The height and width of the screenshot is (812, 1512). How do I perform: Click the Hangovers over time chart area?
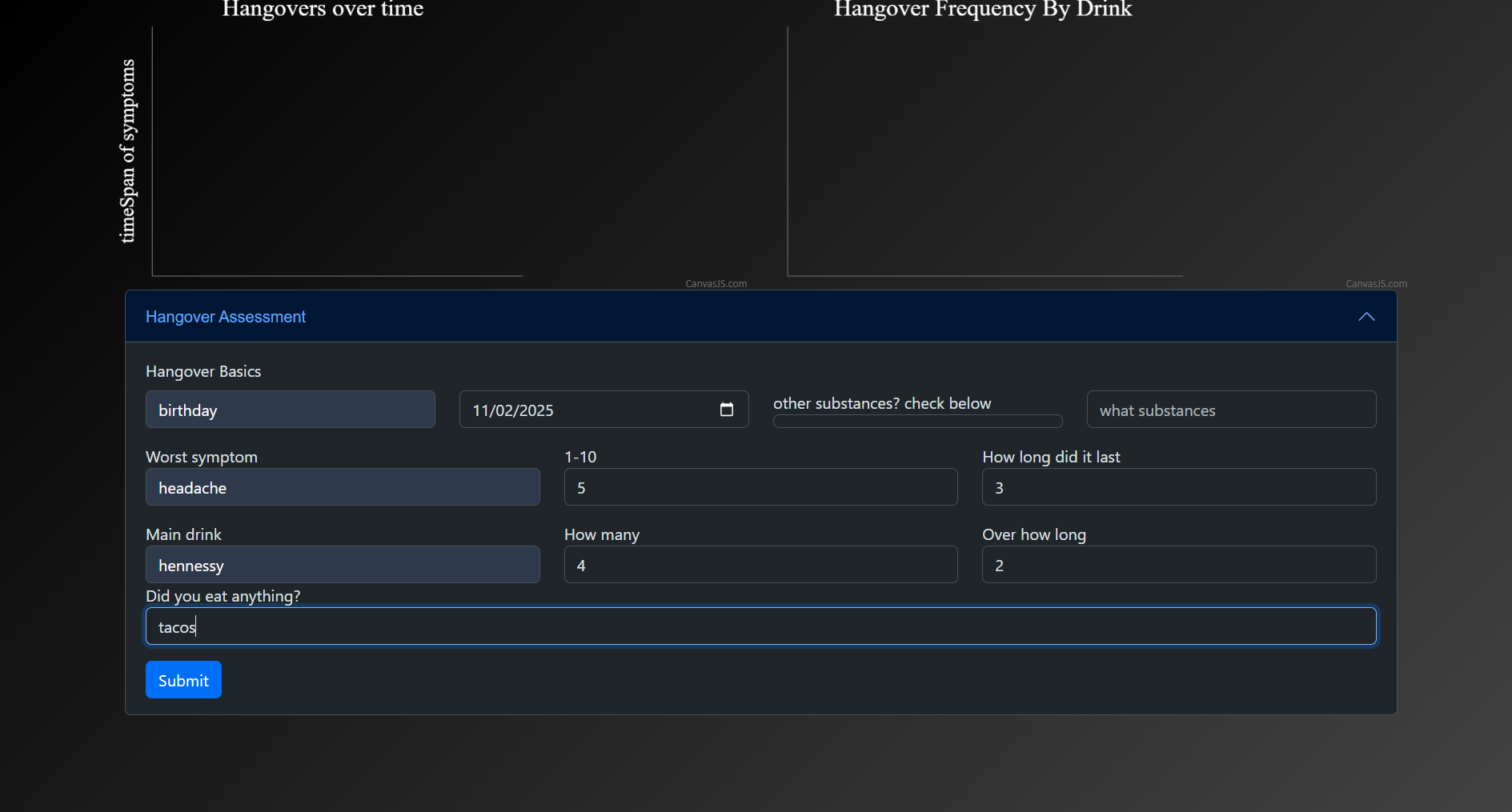[336, 152]
